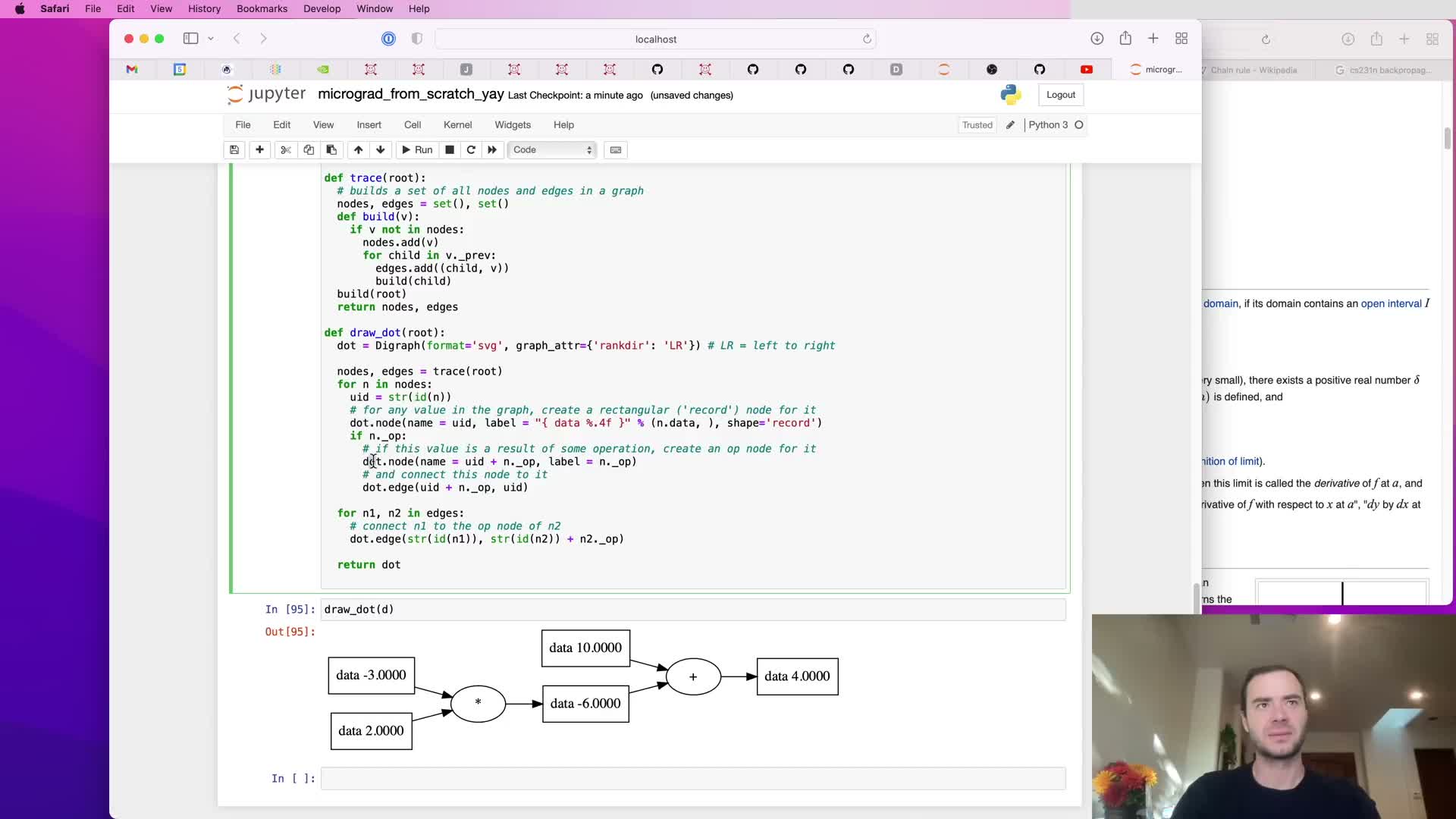The width and height of the screenshot is (1456, 819).
Task: Open the command palette keyboard icon
Action: click(x=616, y=149)
